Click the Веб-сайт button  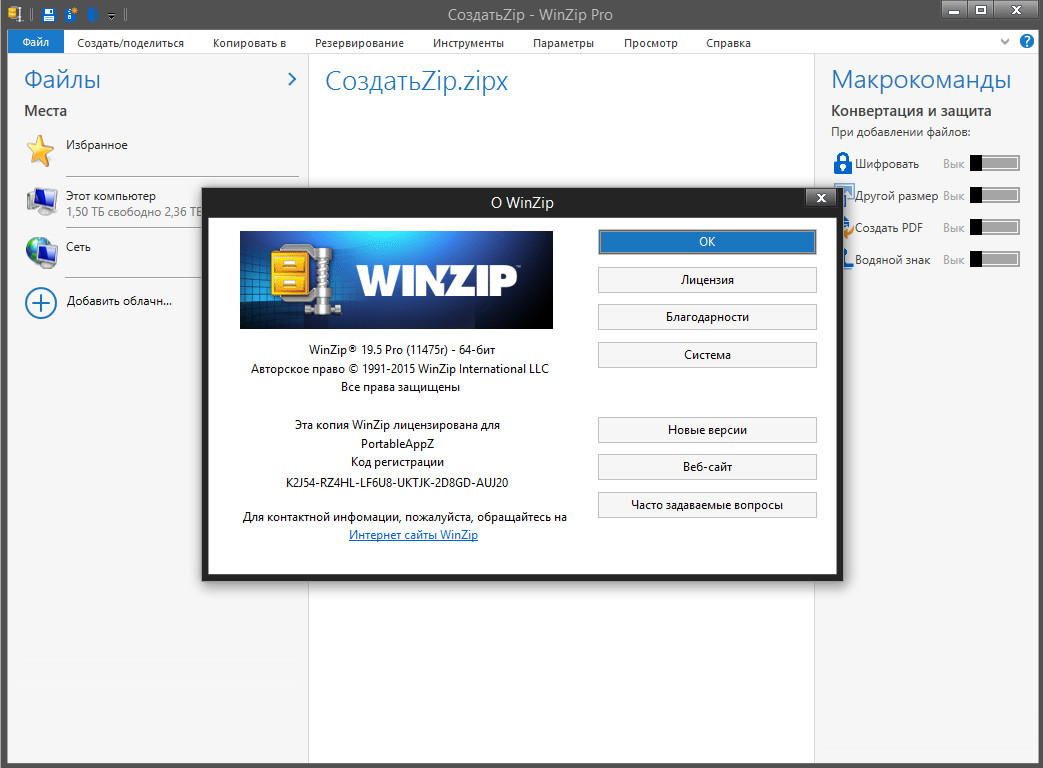[x=707, y=467]
